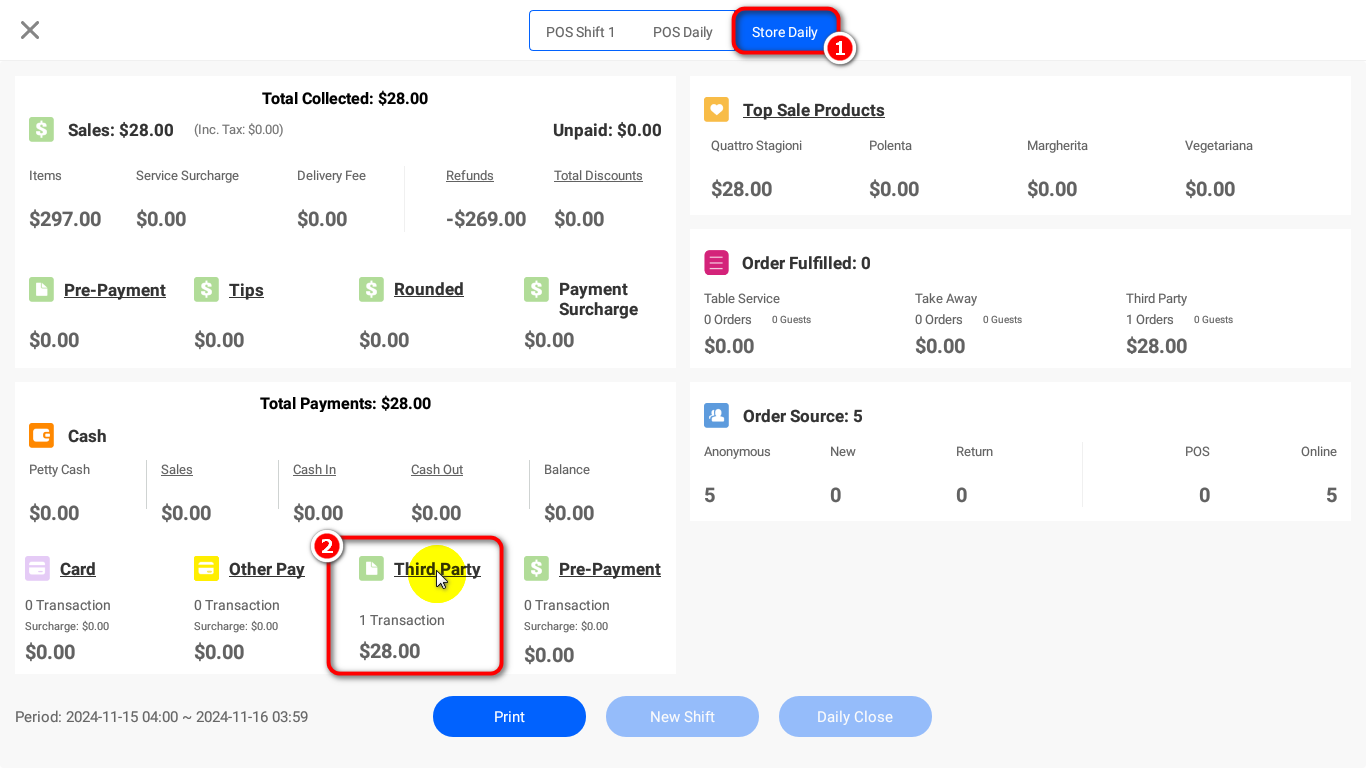Click the Rounded dollar icon
The height and width of the screenshot is (768, 1366).
click(x=371, y=289)
